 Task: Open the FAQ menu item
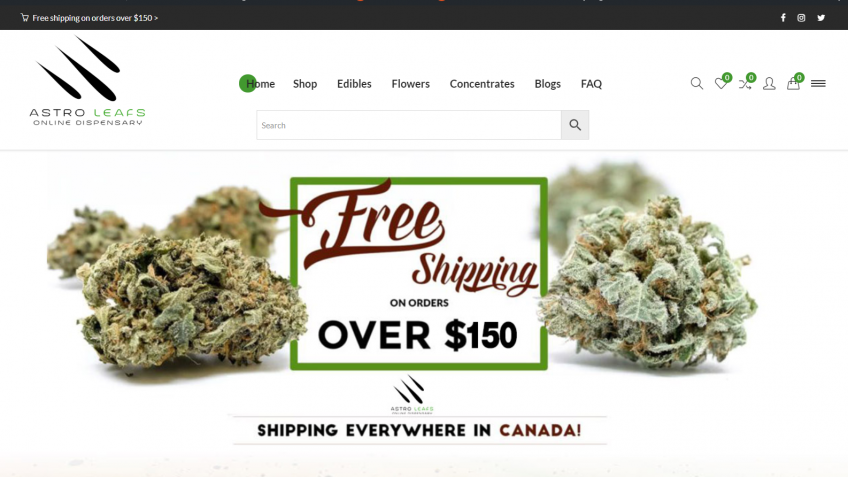[x=591, y=84]
